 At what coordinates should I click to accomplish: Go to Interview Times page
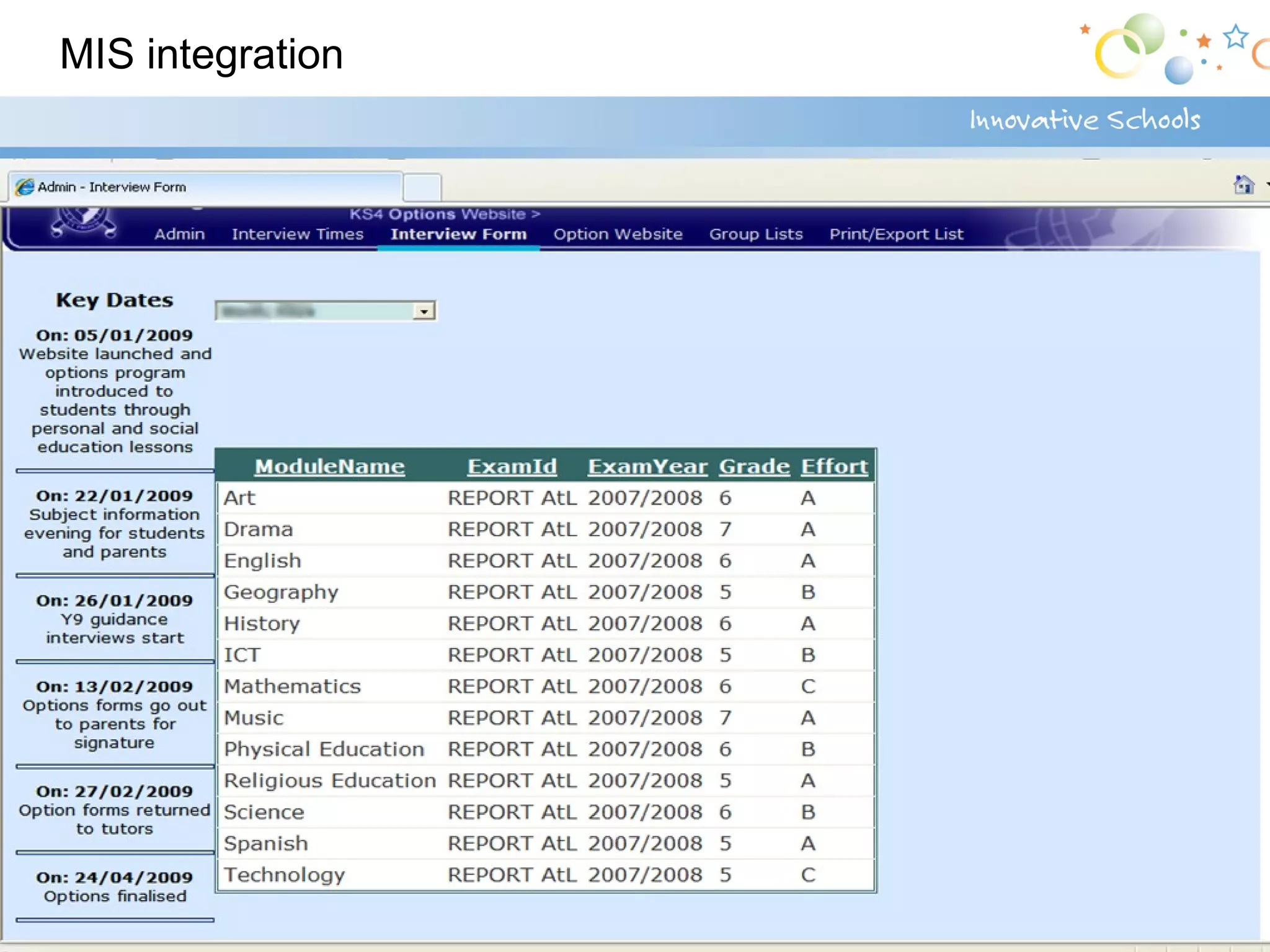[x=298, y=234]
